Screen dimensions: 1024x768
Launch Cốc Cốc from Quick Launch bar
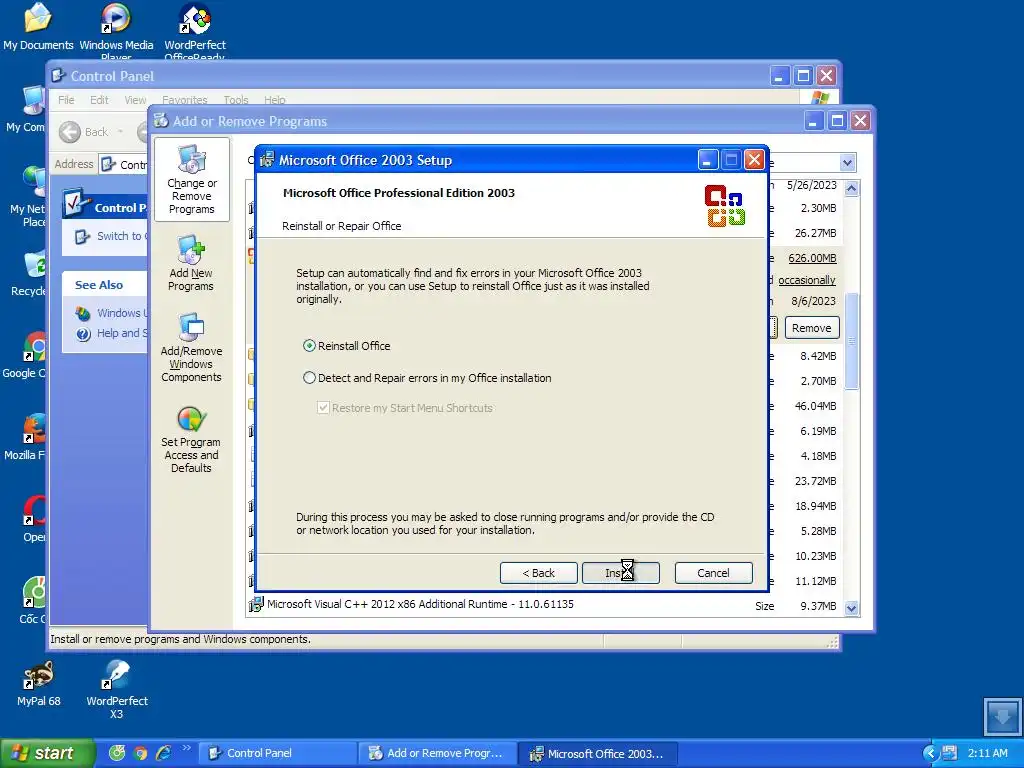pyautogui.click(x=117, y=753)
